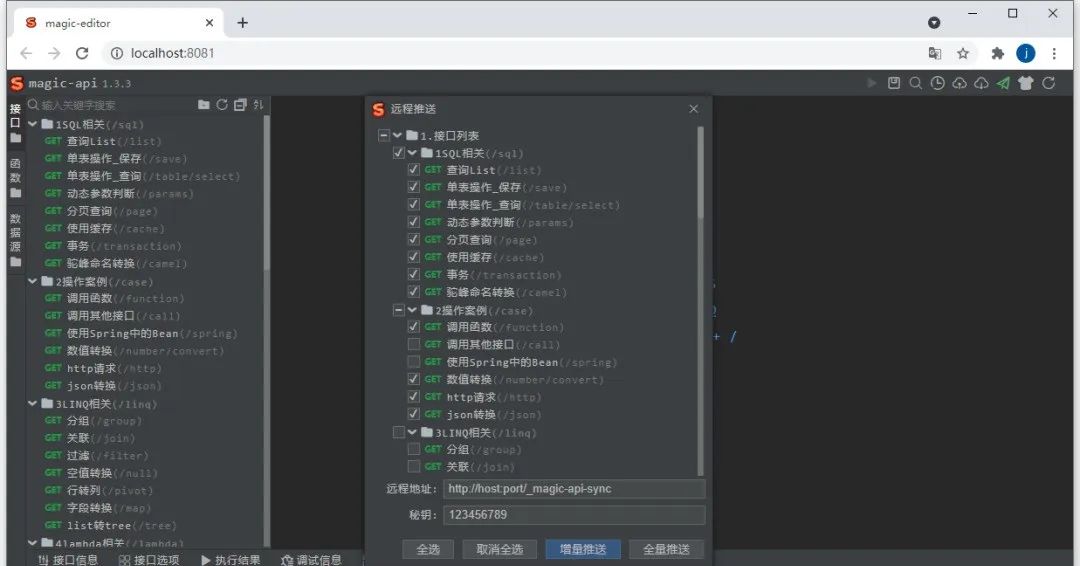This screenshot has width=1080, height=566.
Task: Collapse 3LINQ相关 folder in dialog tree
Action: pos(412,432)
